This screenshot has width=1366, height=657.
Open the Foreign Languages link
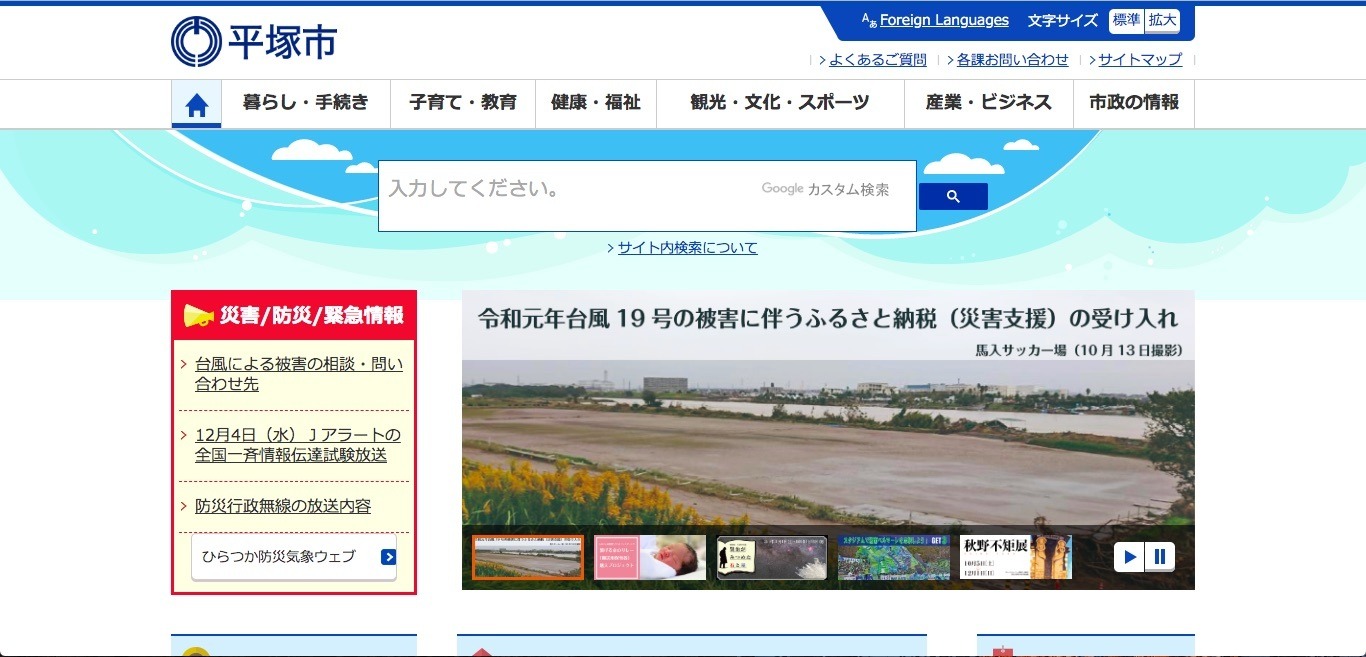(944, 20)
